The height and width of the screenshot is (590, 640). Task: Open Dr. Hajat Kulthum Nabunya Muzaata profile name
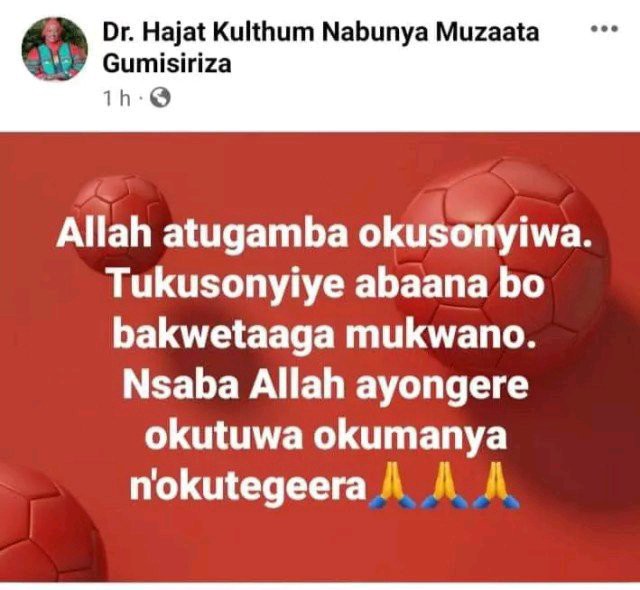(x=320, y=33)
